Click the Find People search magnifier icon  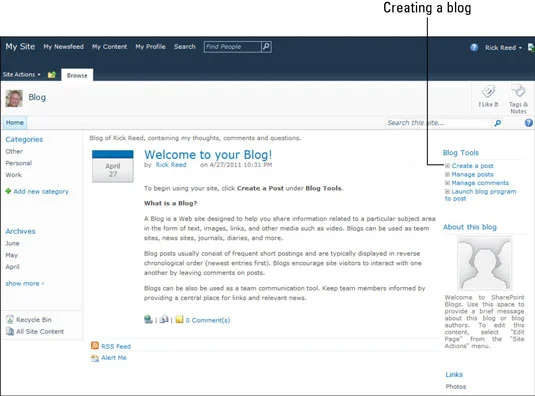coord(266,47)
